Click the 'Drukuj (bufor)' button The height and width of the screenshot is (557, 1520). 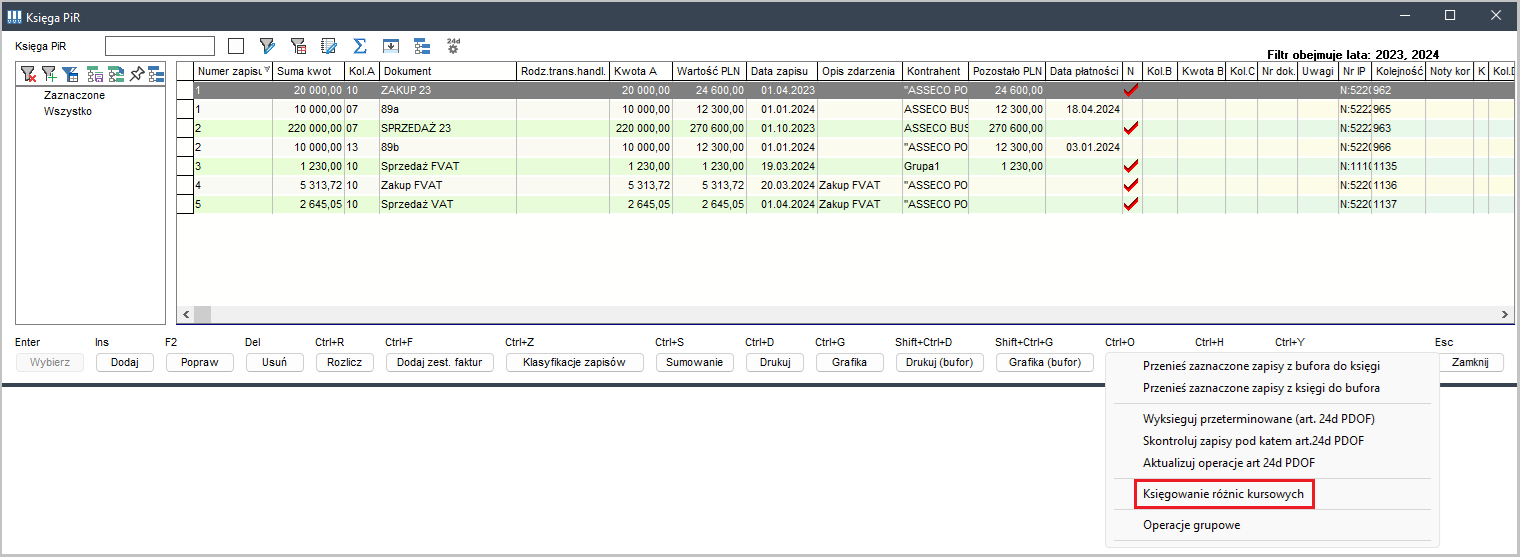point(940,363)
